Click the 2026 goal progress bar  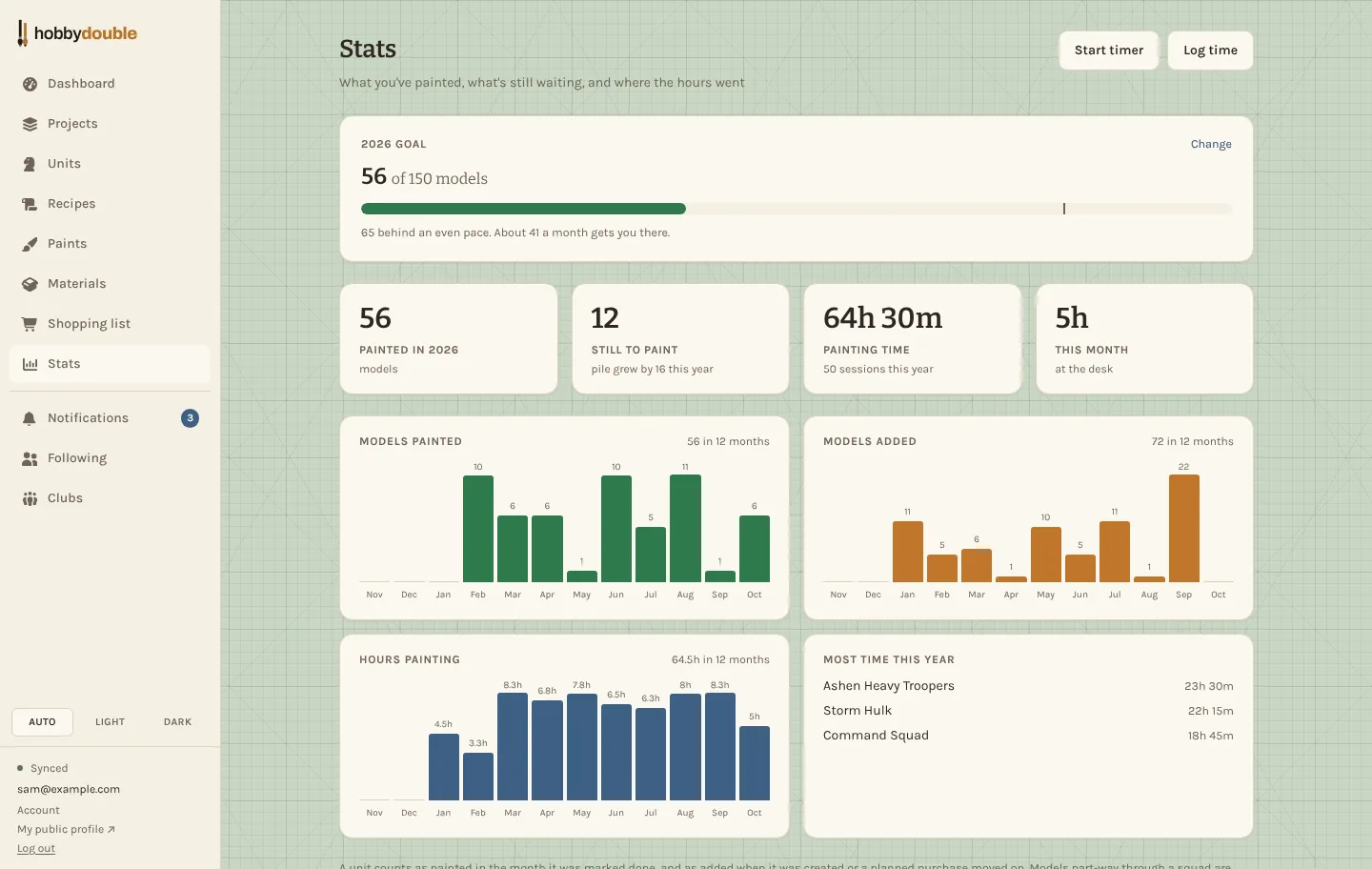797,209
